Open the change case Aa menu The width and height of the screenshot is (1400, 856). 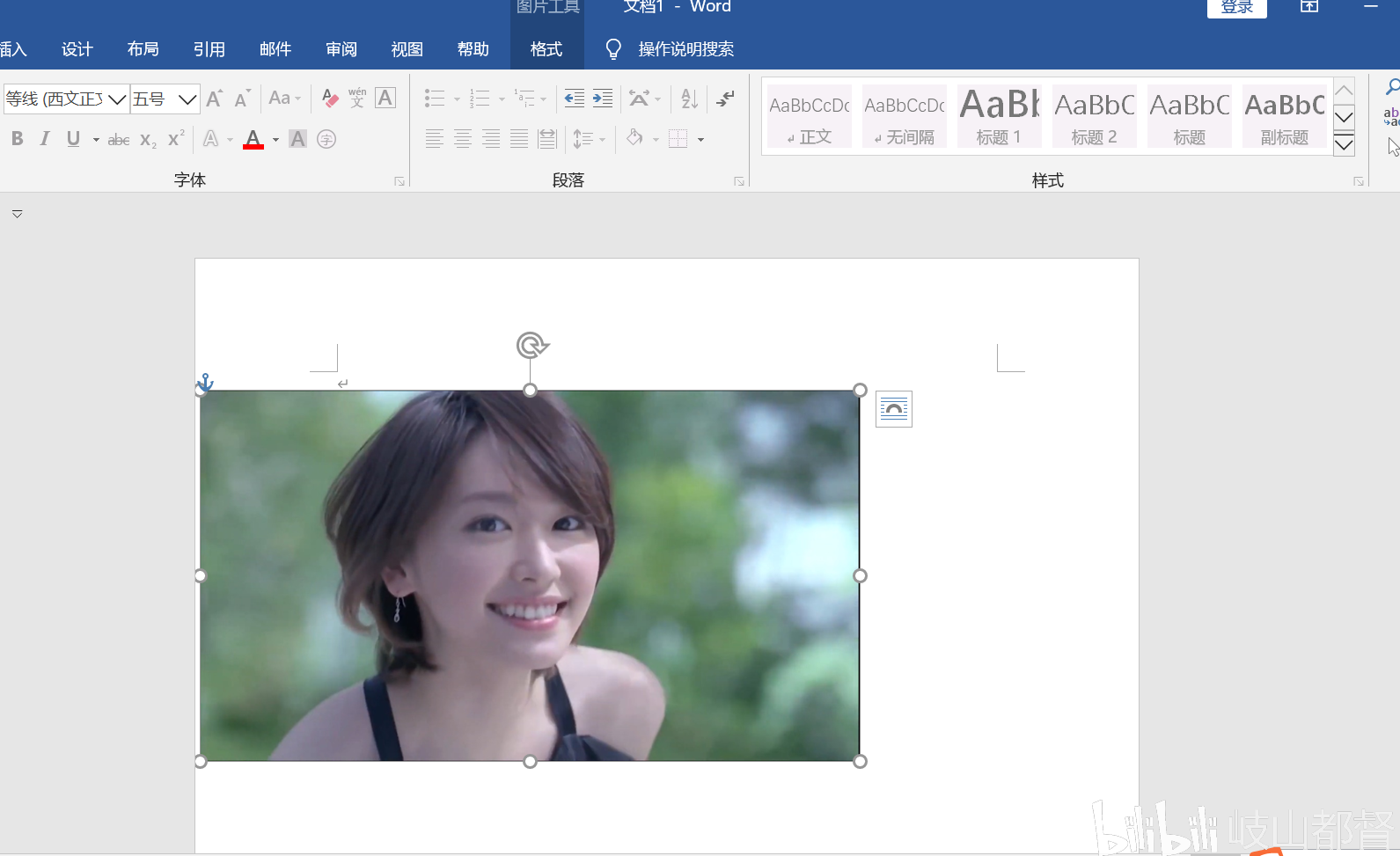click(x=284, y=99)
